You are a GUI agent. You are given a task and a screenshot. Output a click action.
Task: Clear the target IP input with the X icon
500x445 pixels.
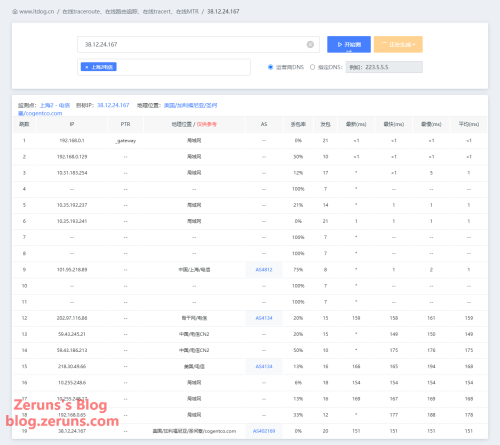310,44
